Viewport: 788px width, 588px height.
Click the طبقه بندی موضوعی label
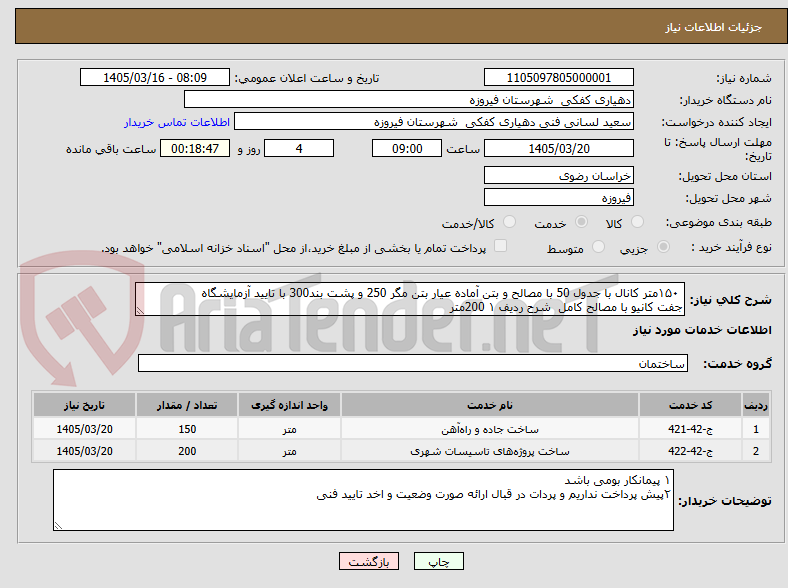point(719,222)
